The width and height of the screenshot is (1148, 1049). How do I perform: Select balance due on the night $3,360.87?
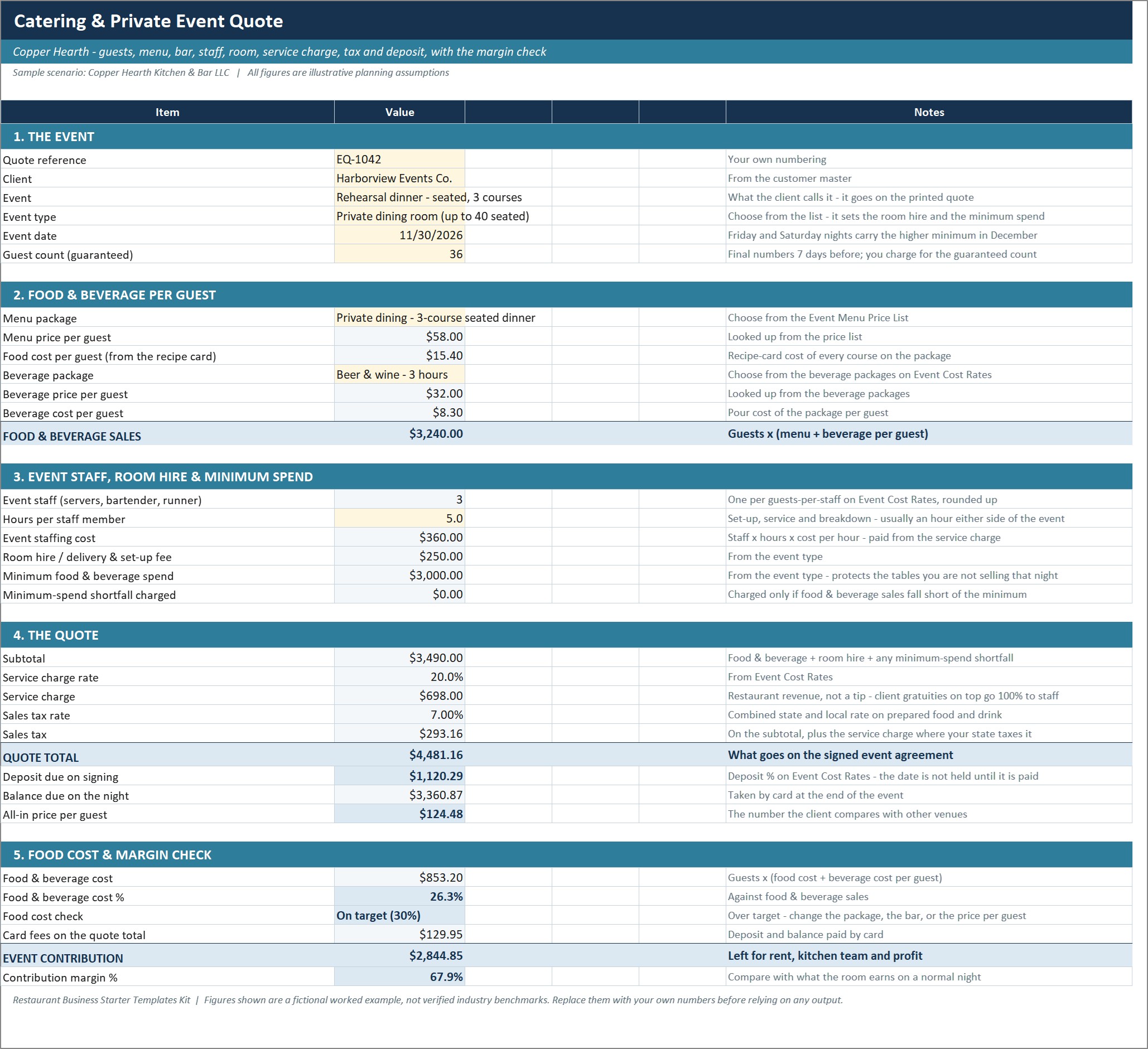(399, 795)
